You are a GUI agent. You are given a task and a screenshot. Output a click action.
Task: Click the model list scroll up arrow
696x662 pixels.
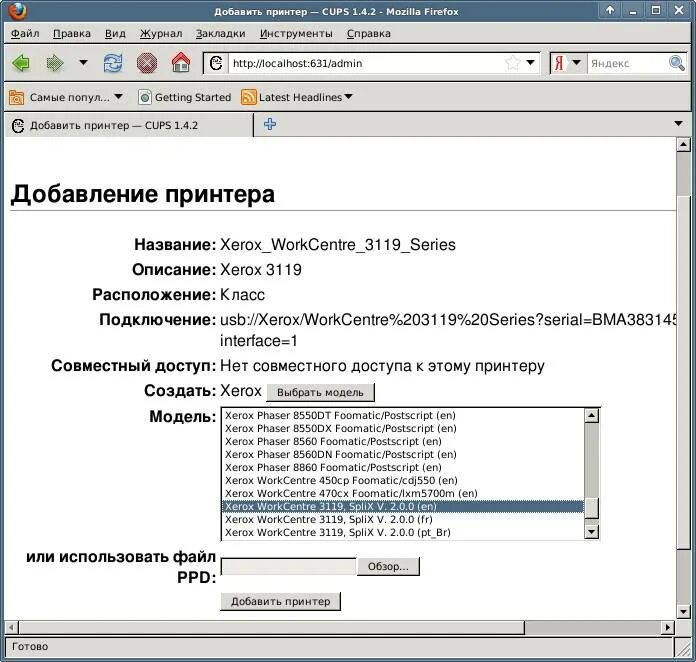[x=591, y=416]
